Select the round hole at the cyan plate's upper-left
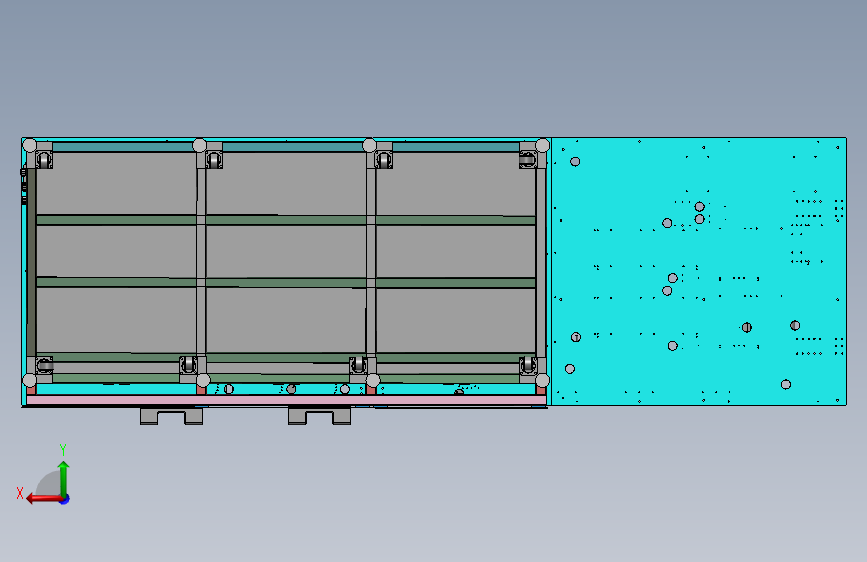This screenshot has width=867, height=562. tap(575, 162)
